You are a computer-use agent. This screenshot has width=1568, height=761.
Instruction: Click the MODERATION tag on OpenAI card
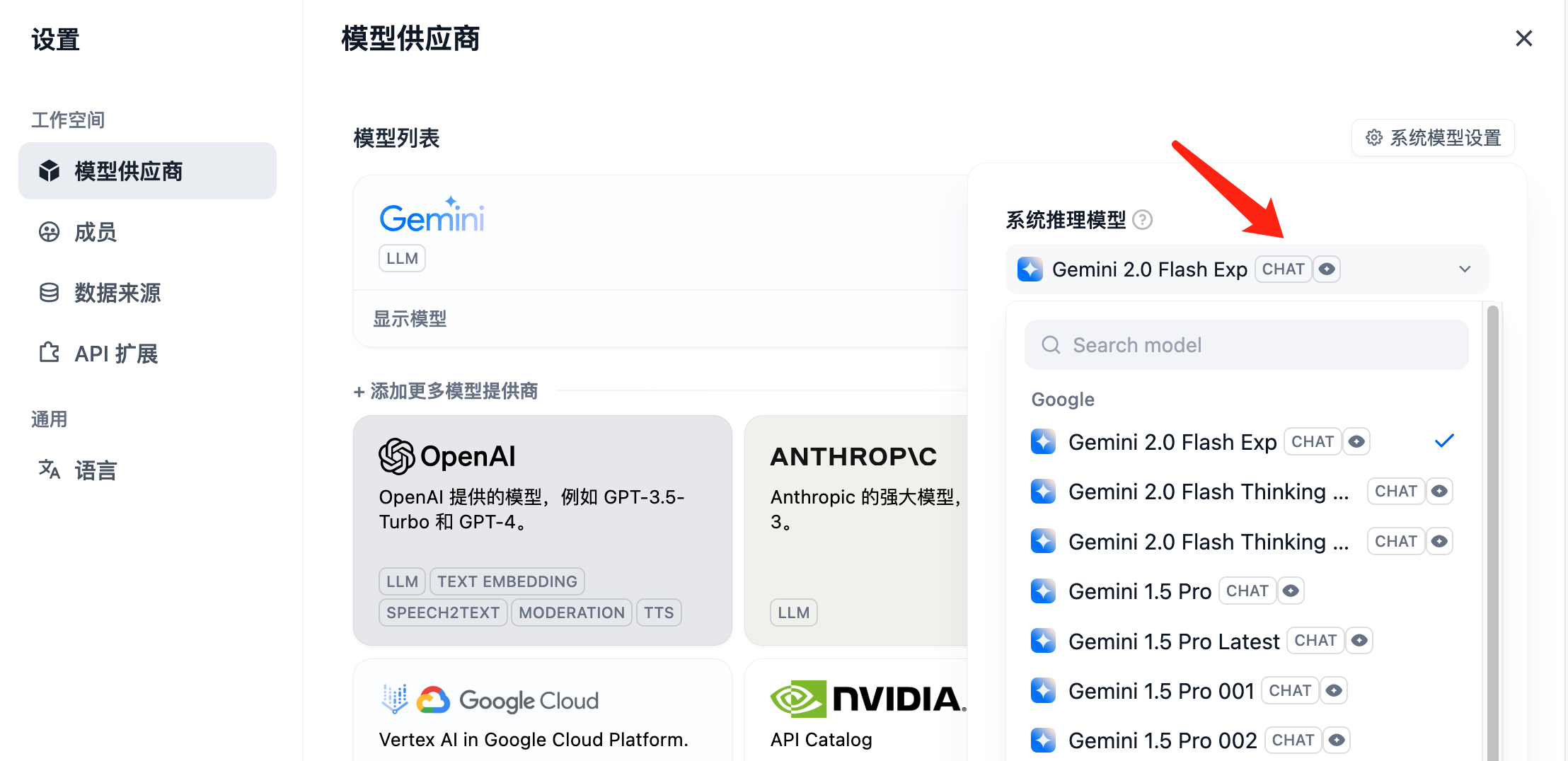[x=572, y=612]
